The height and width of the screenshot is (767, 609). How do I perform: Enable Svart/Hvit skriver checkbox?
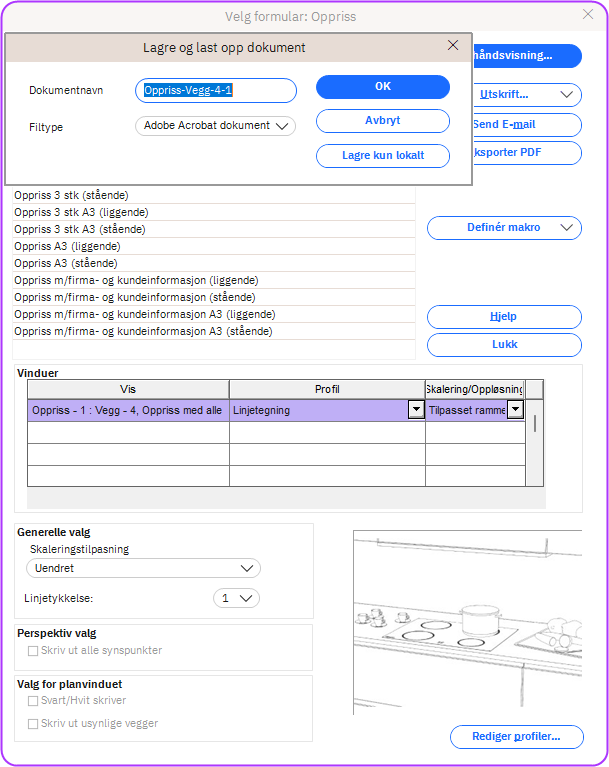pyautogui.click(x=34, y=701)
